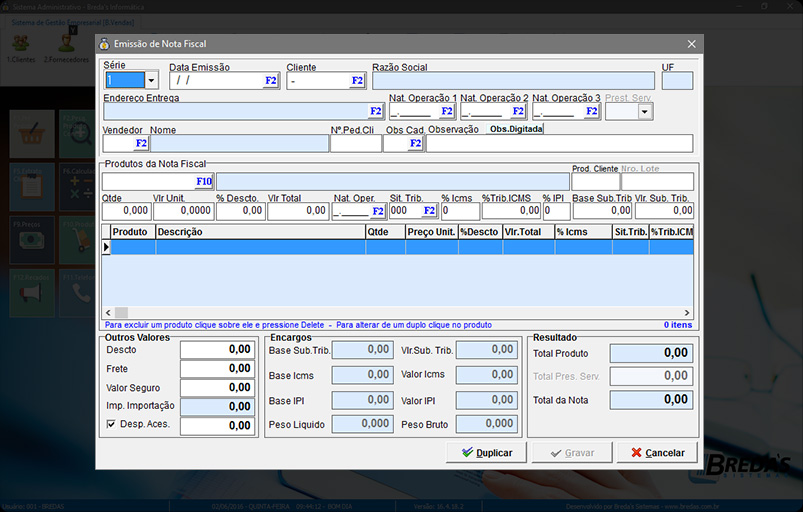
Task: Click the Descrição column header
Action: coord(260,232)
